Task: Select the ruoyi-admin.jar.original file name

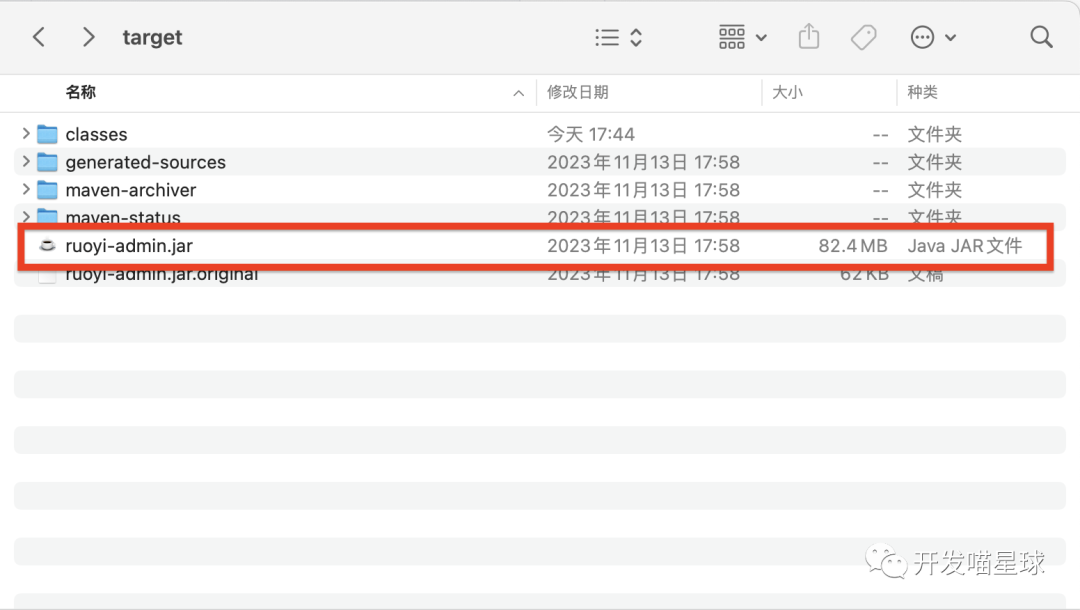Action: (162, 275)
